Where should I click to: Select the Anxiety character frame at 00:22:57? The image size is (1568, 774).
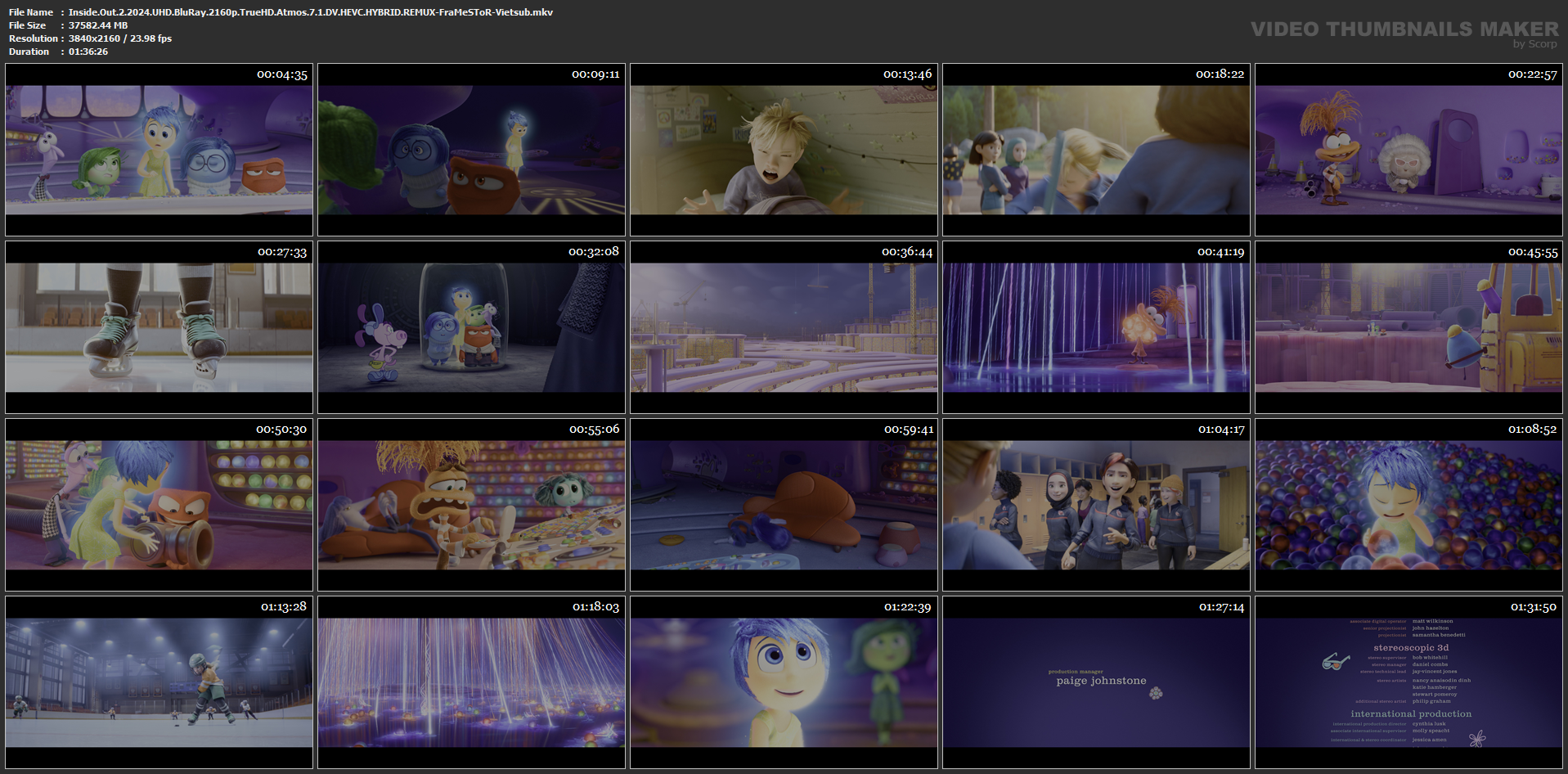(1409, 150)
